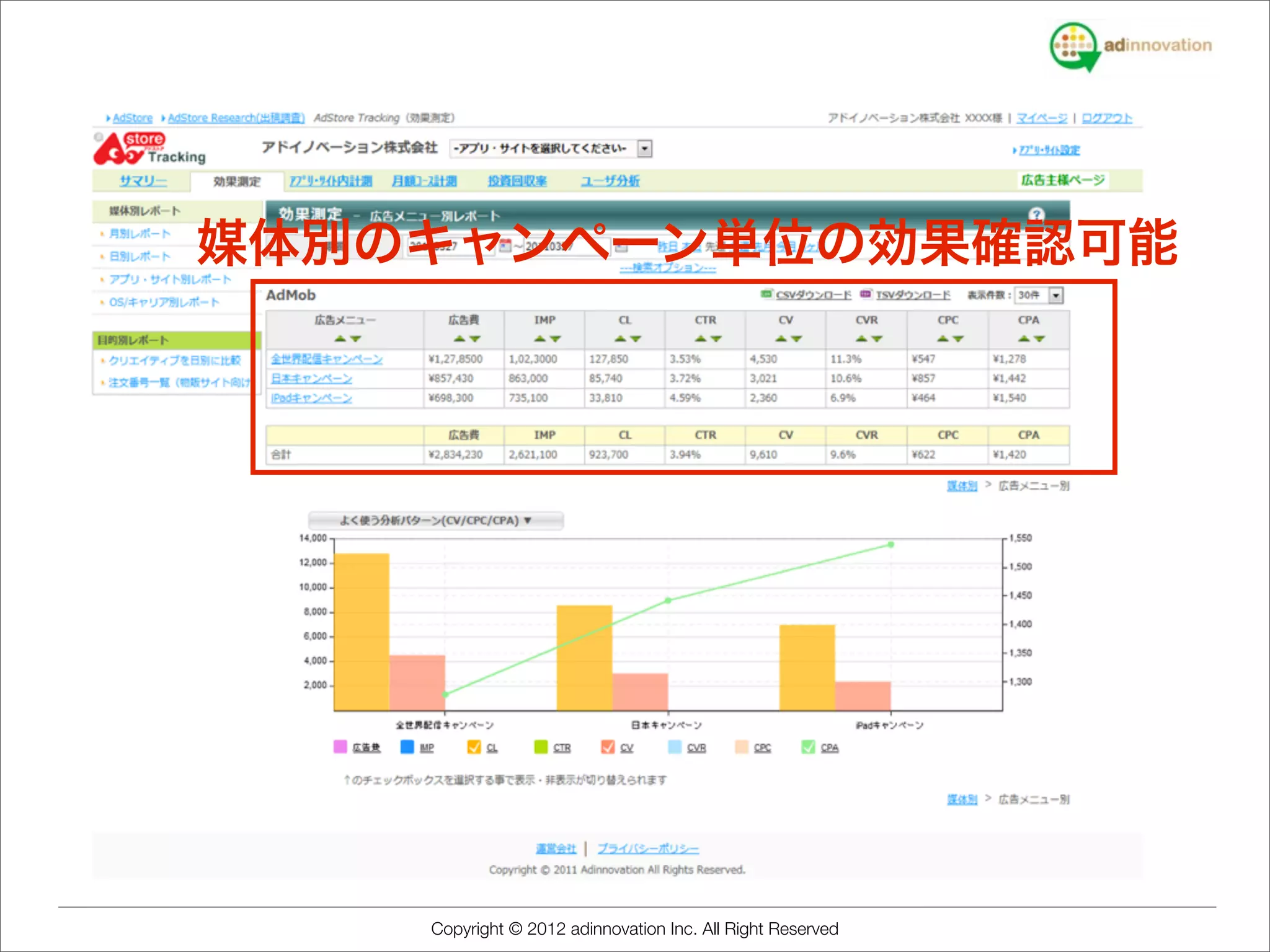Open the AdStore breadcrumb link

click(132, 118)
